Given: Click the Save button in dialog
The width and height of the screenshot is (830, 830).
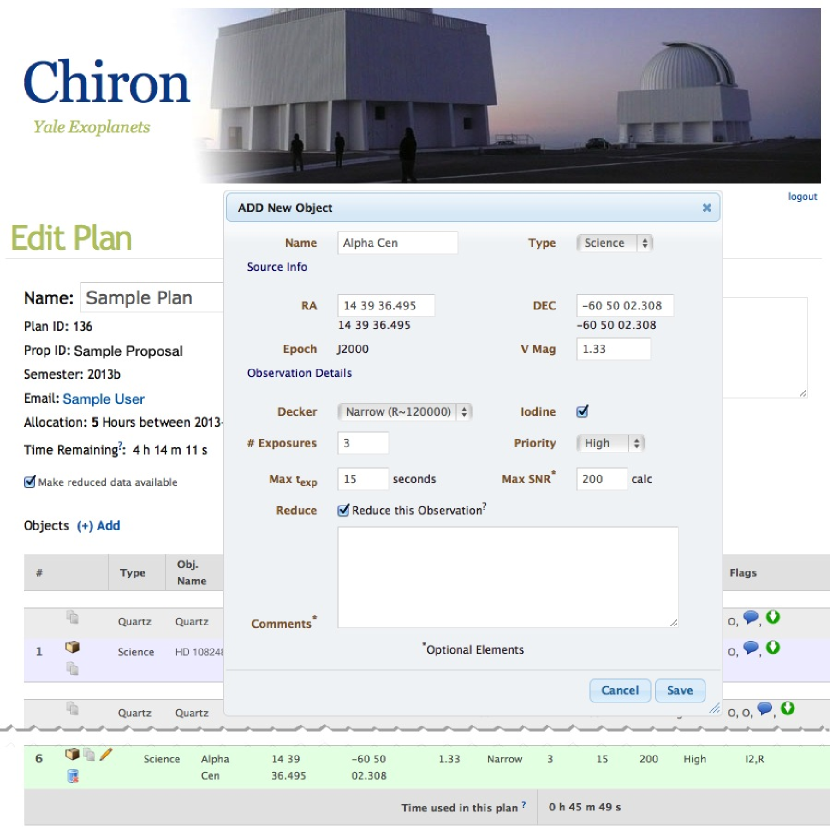Looking at the screenshot, I should click(680, 690).
